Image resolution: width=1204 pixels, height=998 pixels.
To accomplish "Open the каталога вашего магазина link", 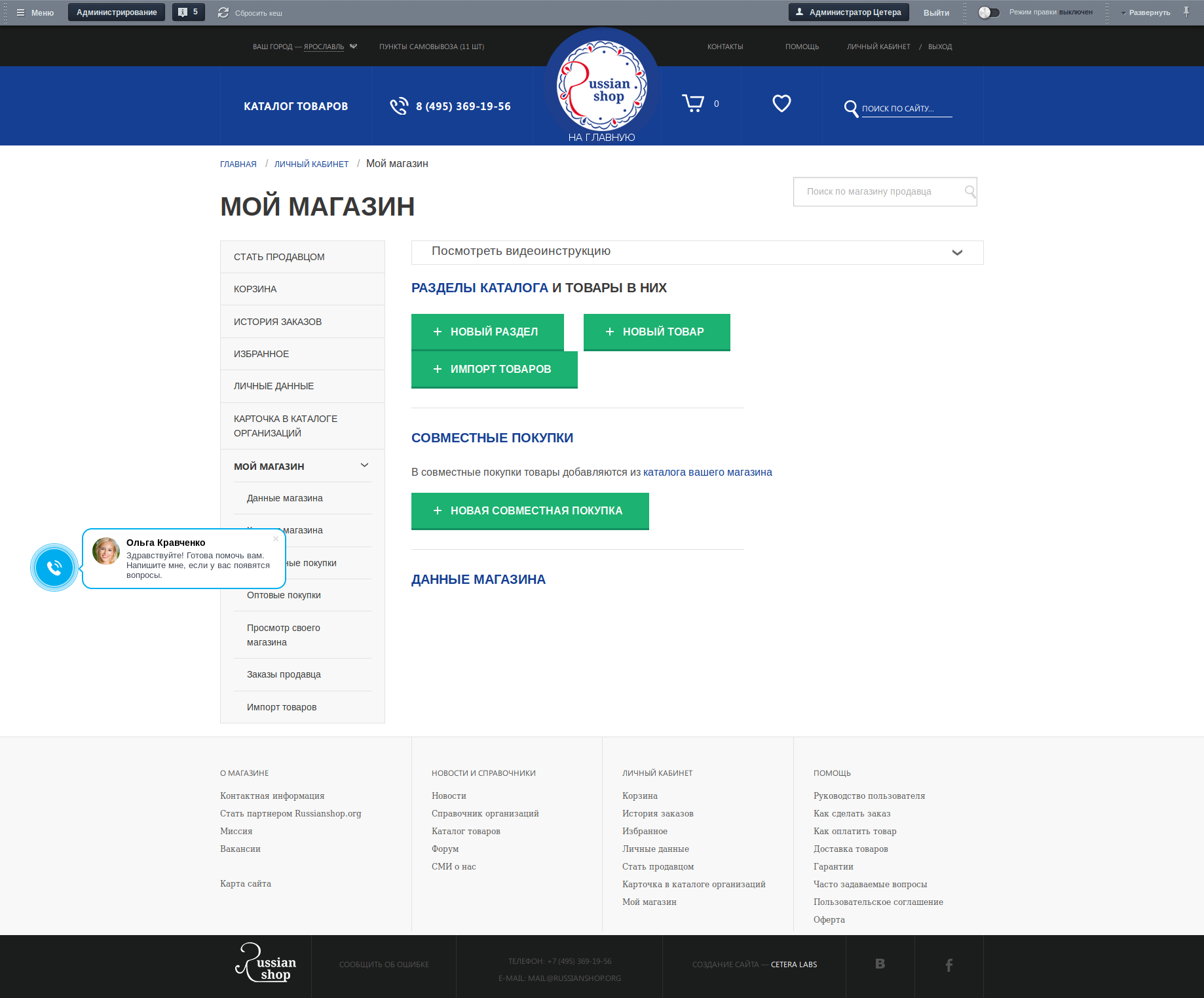I will pyautogui.click(x=707, y=472).
